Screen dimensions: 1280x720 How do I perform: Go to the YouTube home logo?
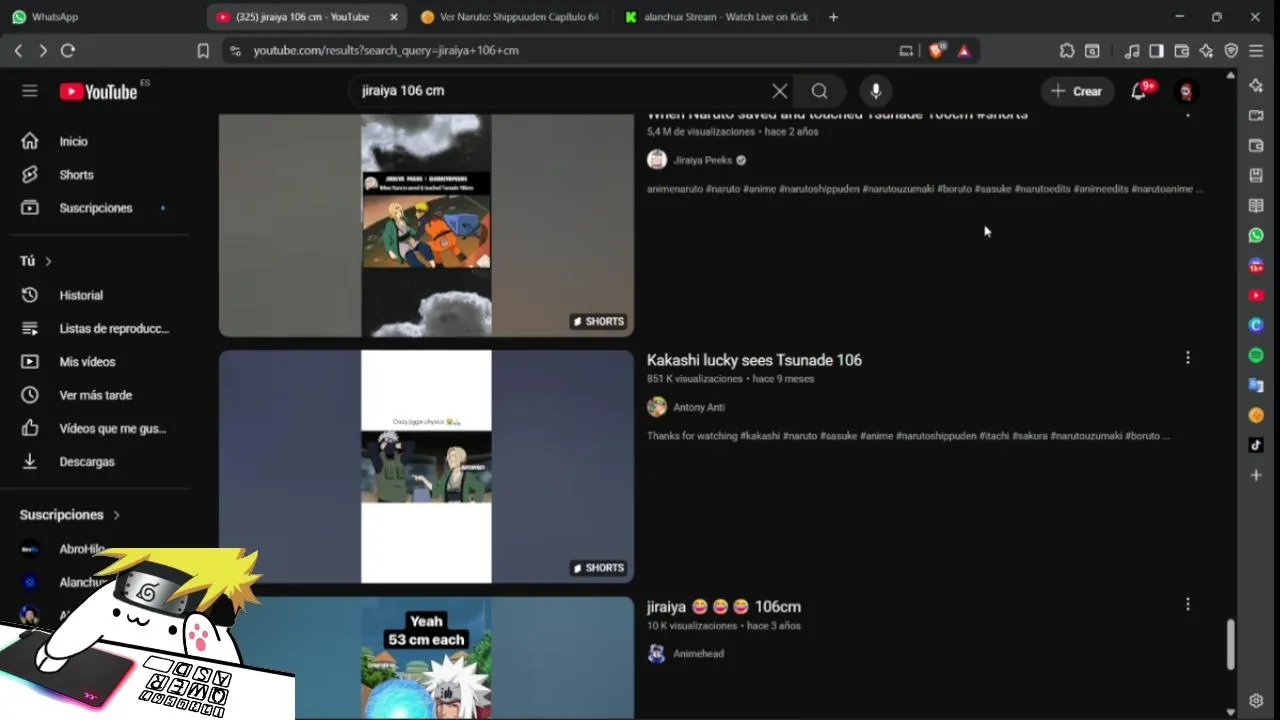click(98, 91)
